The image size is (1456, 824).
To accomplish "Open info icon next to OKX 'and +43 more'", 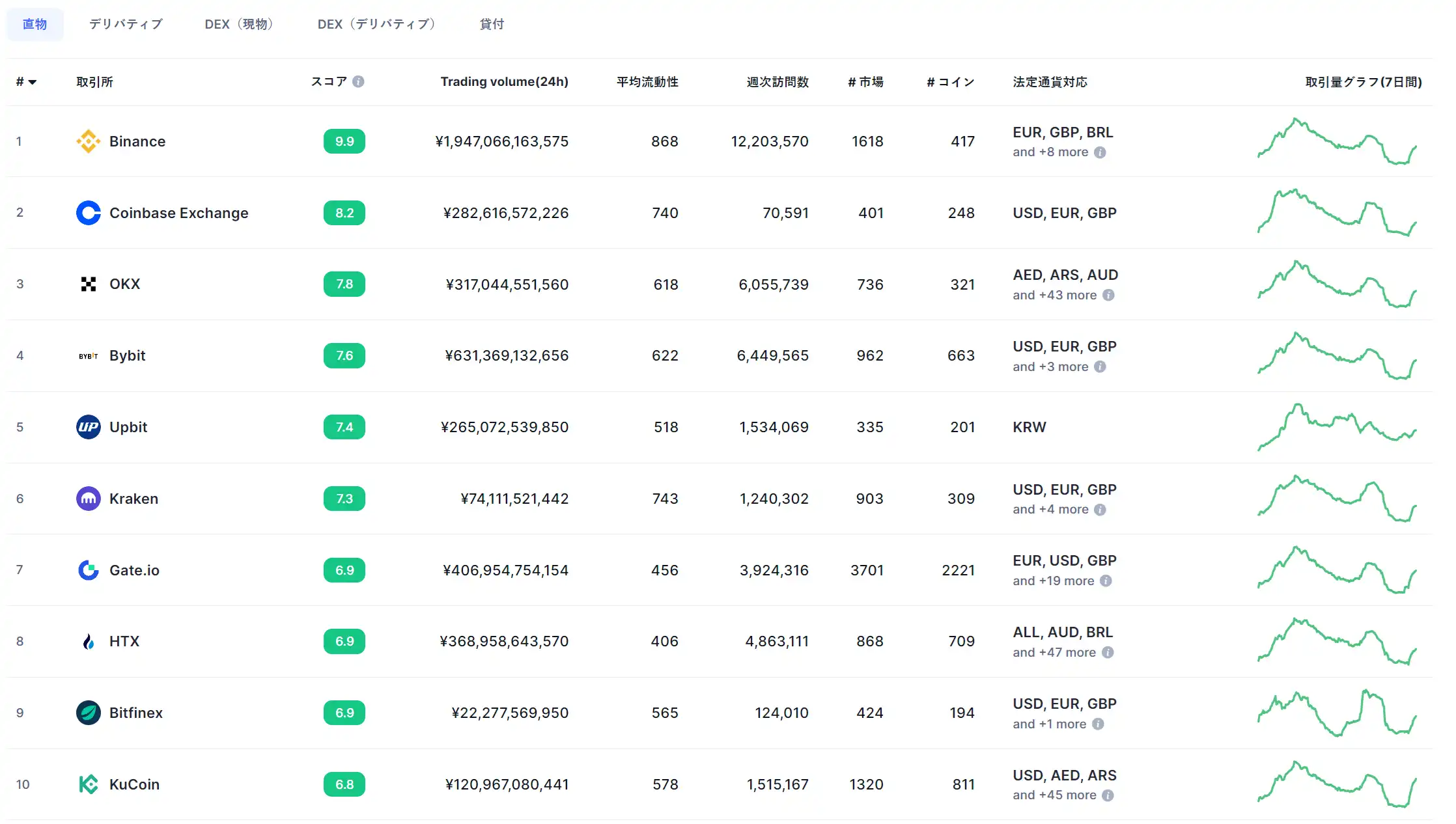I will tap(1108, 295).
